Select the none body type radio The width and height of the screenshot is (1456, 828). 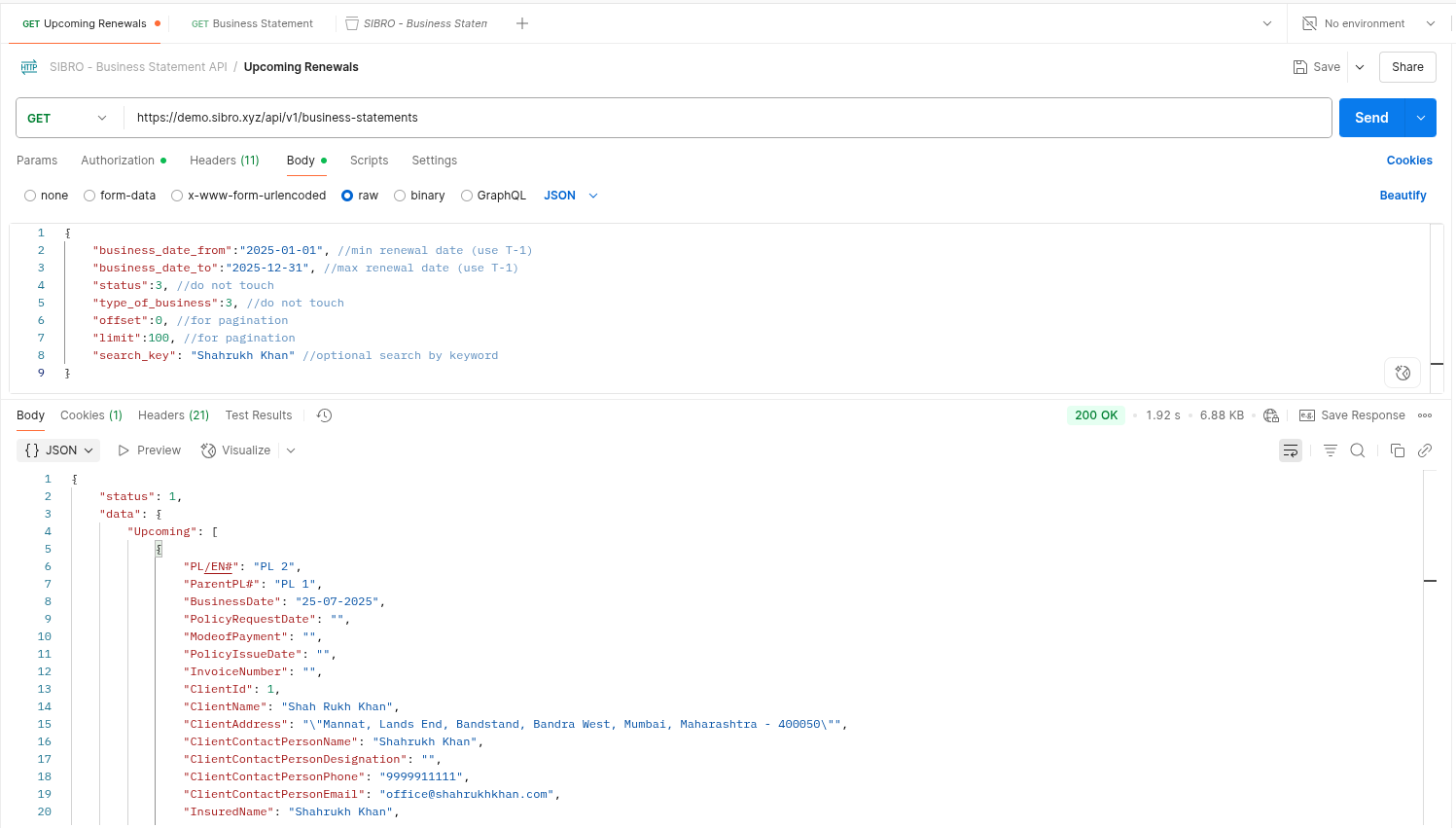(30, 196)
